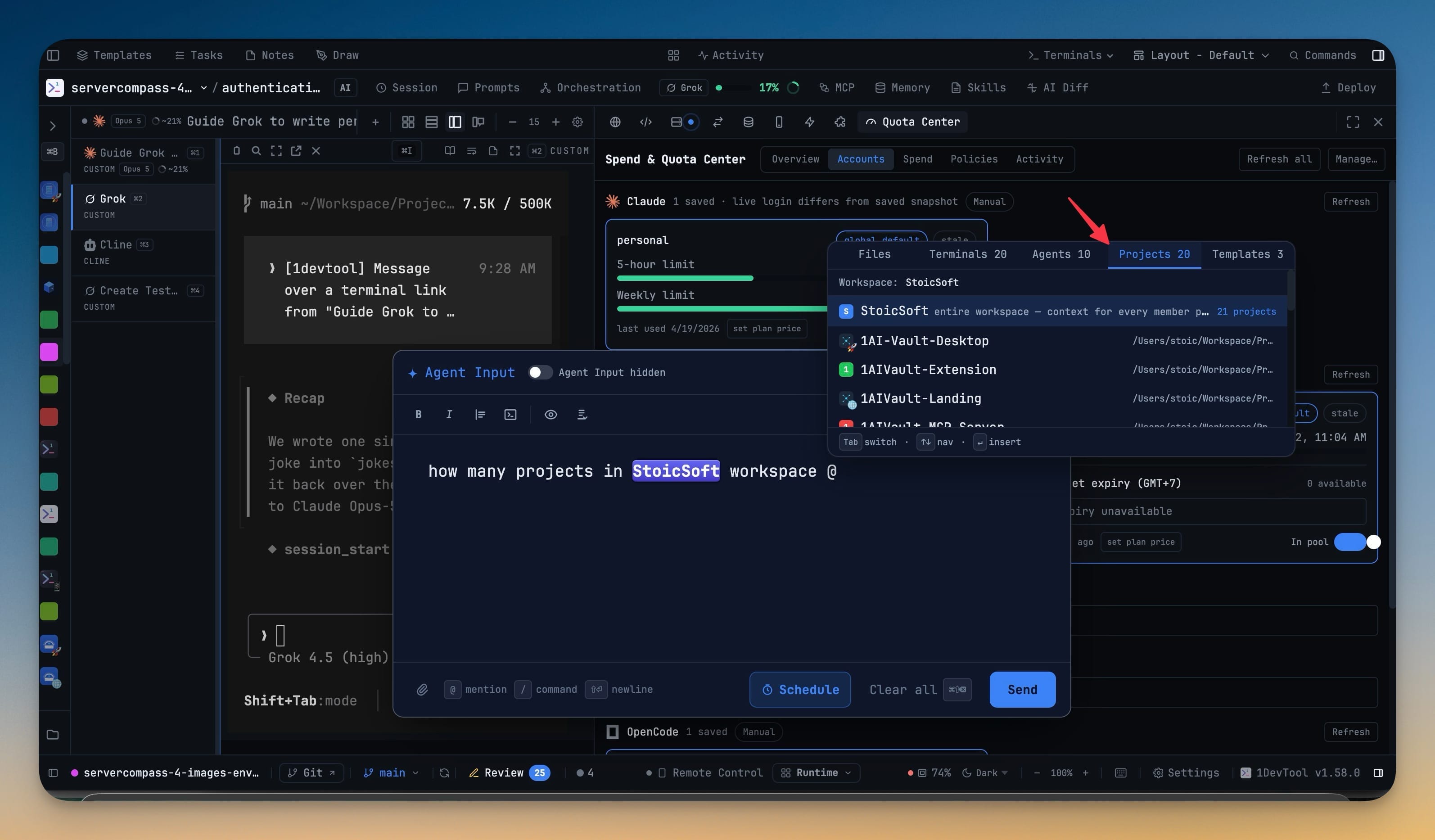The width and height of the screenshot is (1435, 840).
Task: Decrease terminal font size with minus
Action: 512,122
